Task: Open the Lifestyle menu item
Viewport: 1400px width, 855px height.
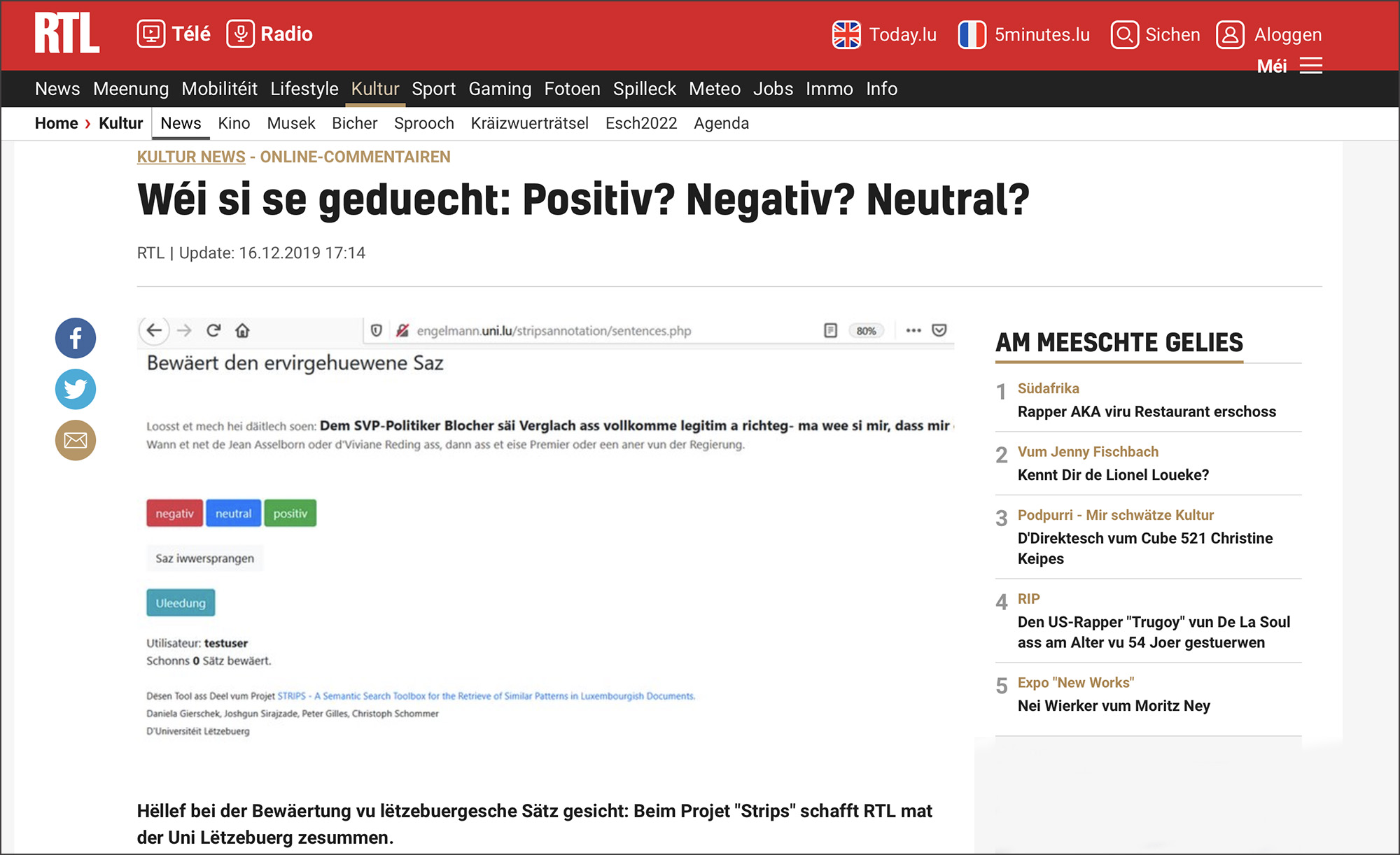Action: coord(304,89)
